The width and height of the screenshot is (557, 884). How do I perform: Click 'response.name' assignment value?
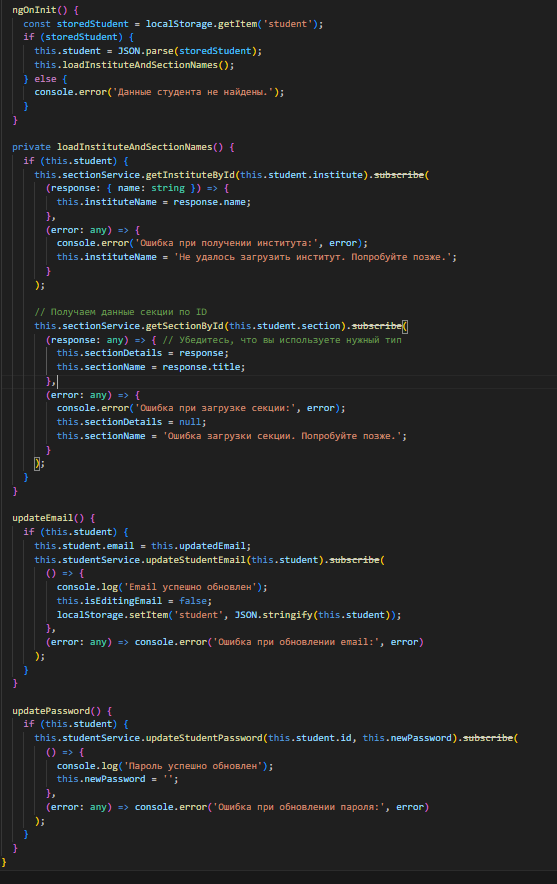210,202
